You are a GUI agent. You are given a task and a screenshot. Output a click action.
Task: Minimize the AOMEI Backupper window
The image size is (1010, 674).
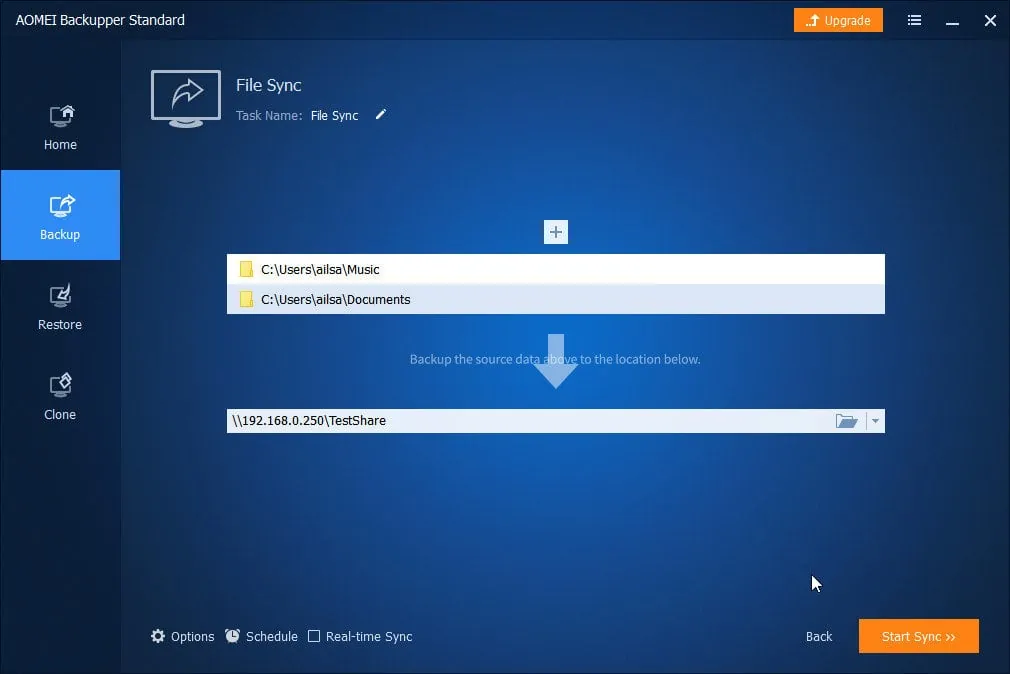952,21
